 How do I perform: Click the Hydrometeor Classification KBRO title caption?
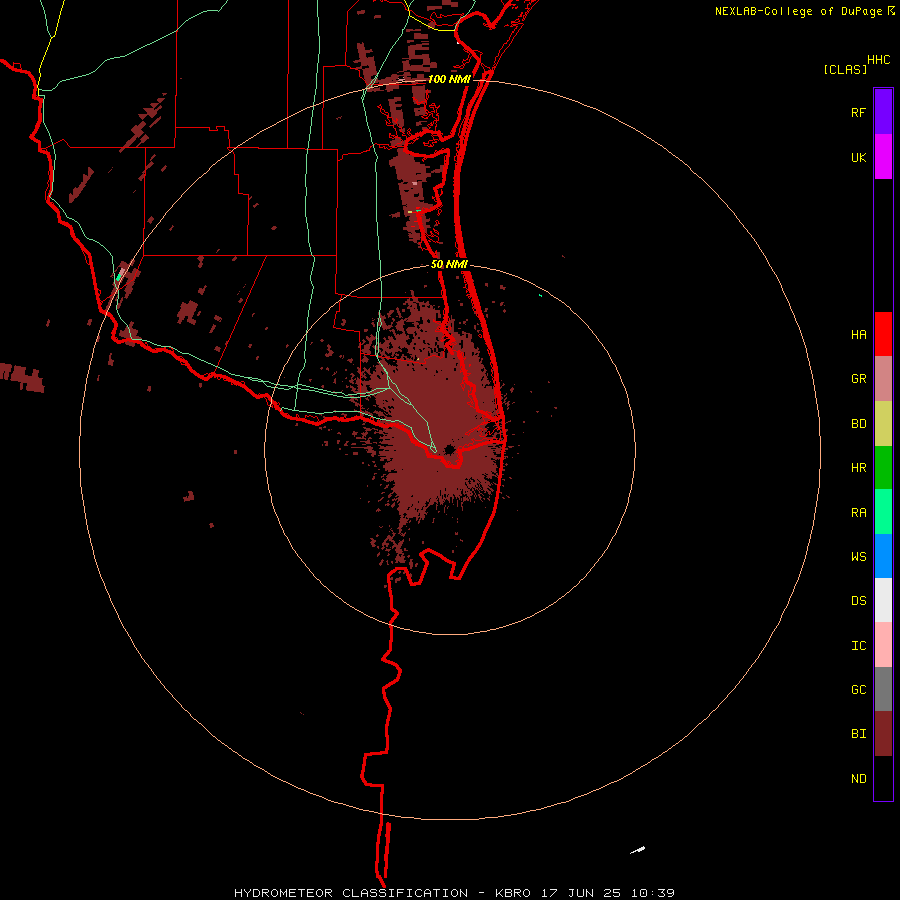[x=454, y=893]
